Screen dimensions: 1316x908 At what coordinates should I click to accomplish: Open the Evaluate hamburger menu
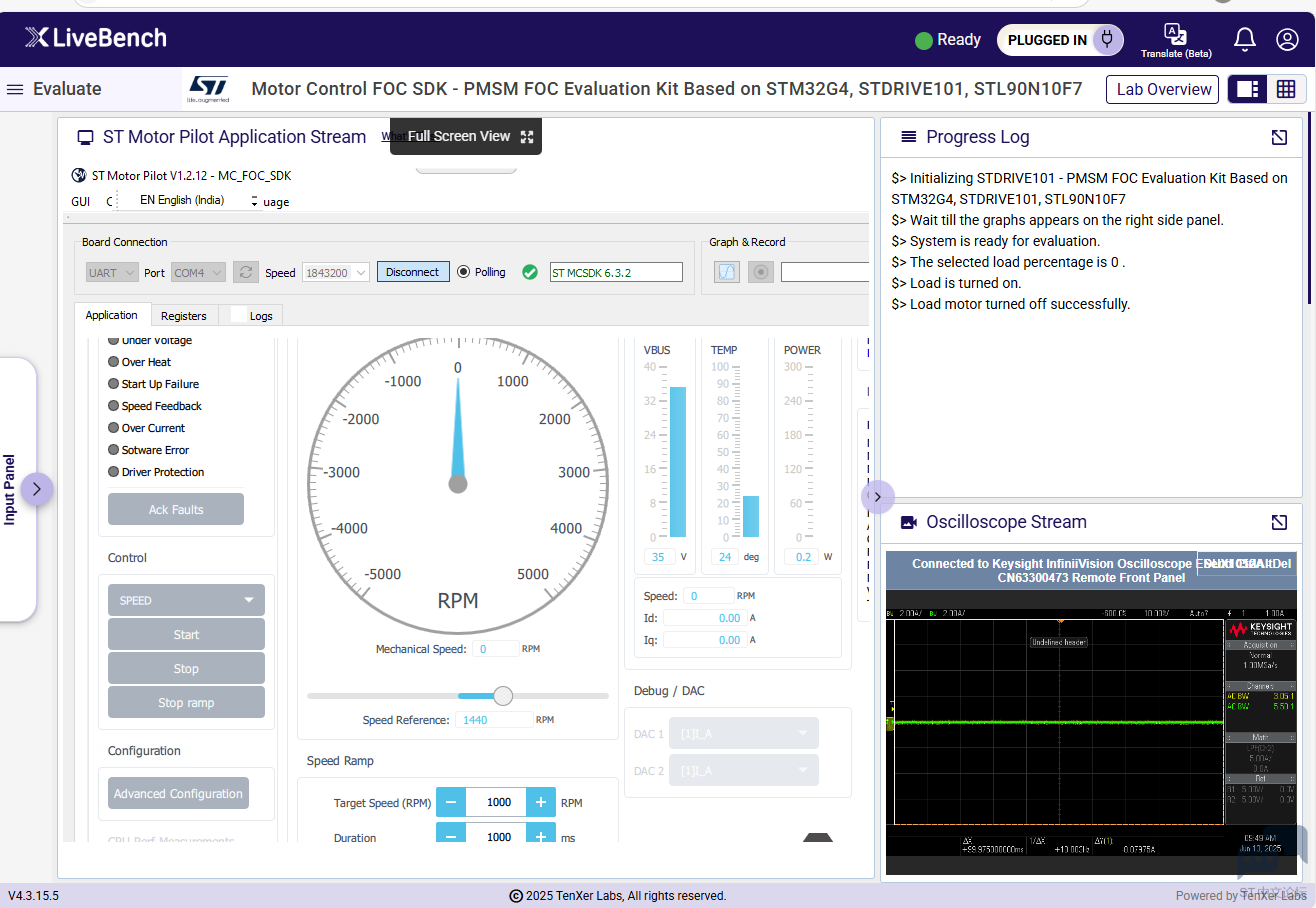[x=15, y=89]
